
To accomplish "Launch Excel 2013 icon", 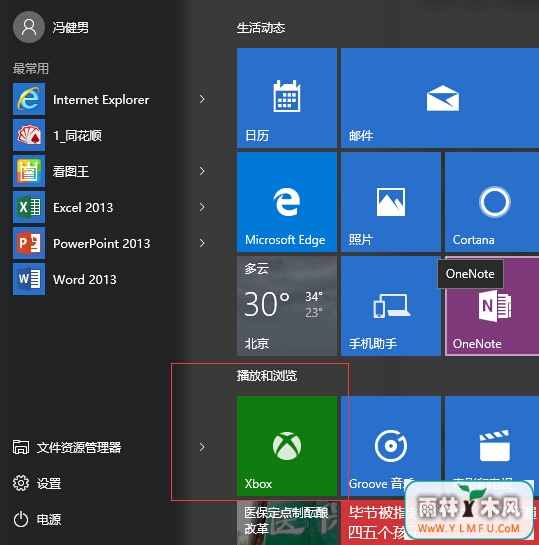I will tap(29, 207).
